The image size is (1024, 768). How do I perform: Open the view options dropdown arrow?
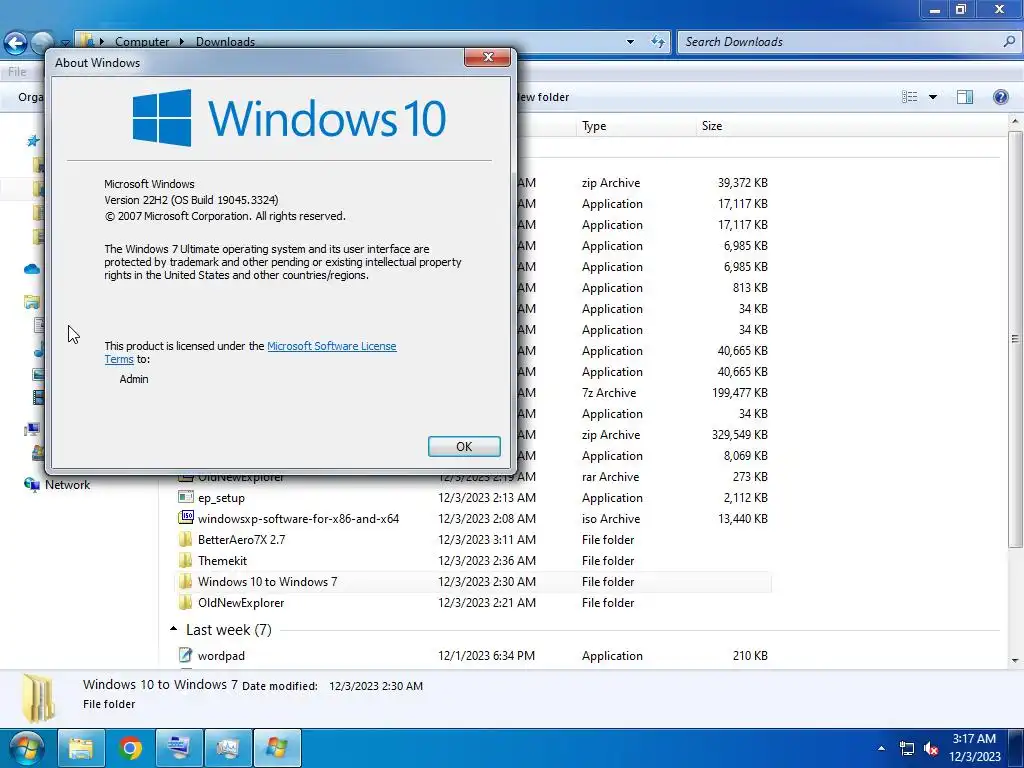[x=933, y=97]
